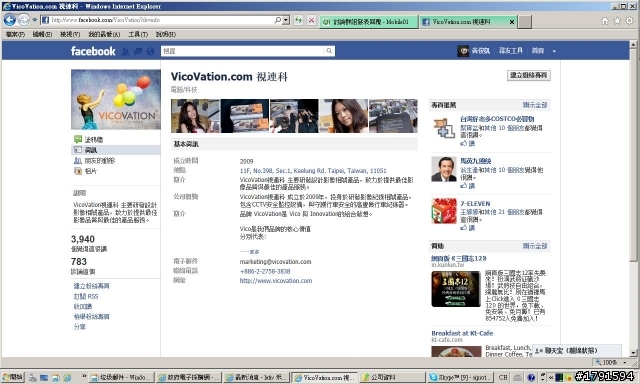Click the COSTCO page link

(x=497, y=119)
